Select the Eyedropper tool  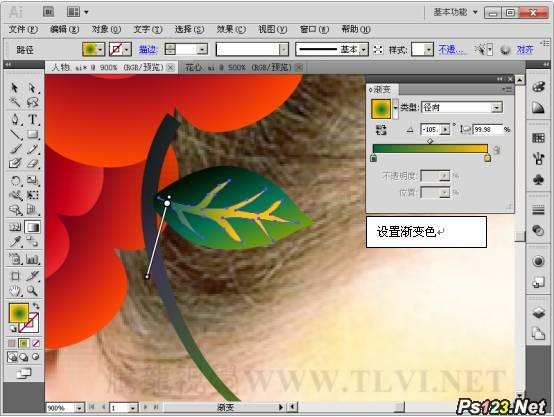point(15,242)
